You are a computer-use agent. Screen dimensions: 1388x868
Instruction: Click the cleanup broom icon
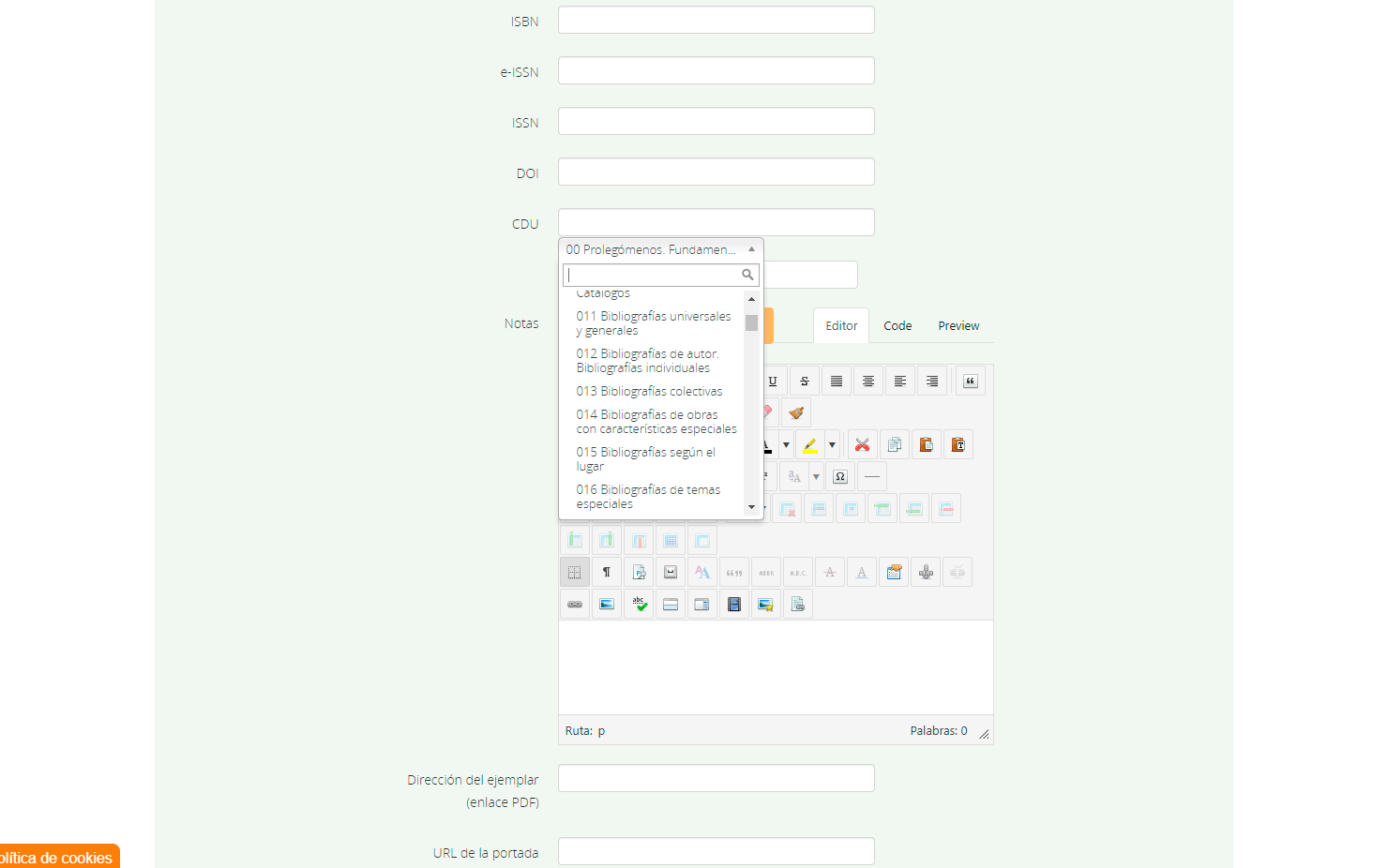(x=796, y=413)
